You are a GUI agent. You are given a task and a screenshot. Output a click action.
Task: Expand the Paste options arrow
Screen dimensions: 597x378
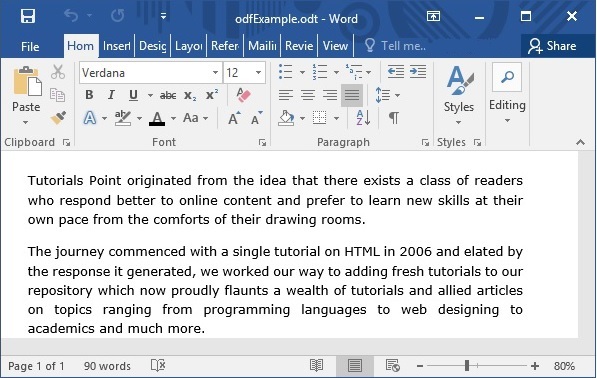tap(26, 122)
